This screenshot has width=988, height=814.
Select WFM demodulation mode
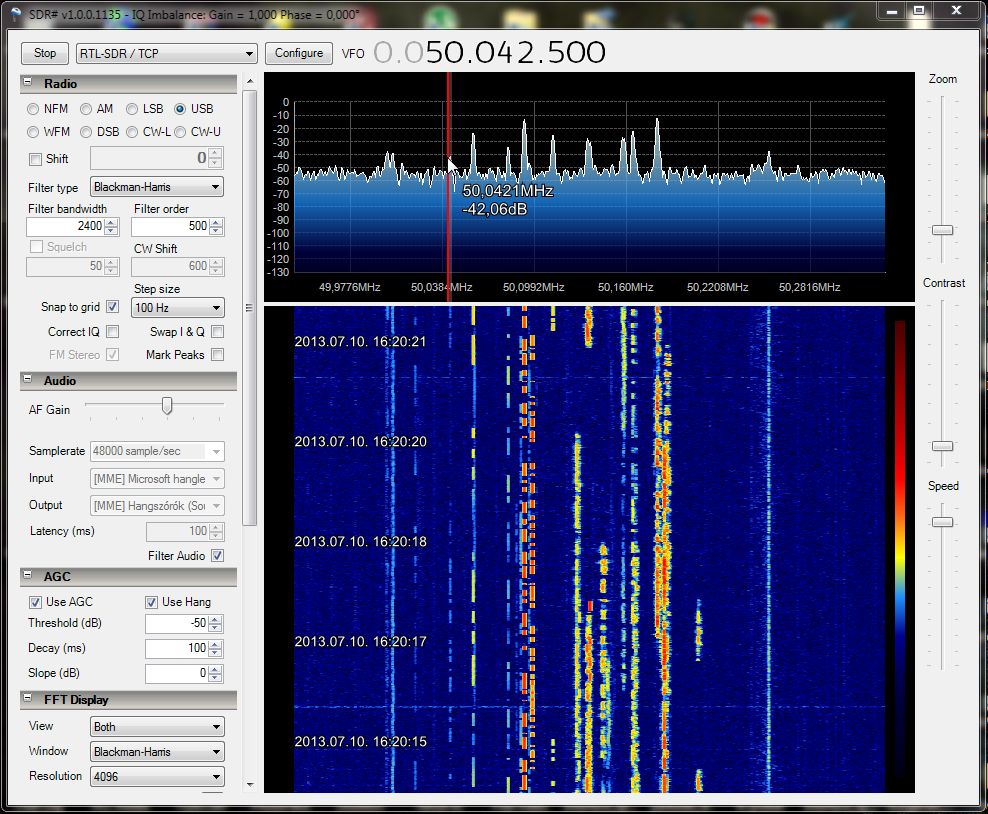(x=33, y=132)
